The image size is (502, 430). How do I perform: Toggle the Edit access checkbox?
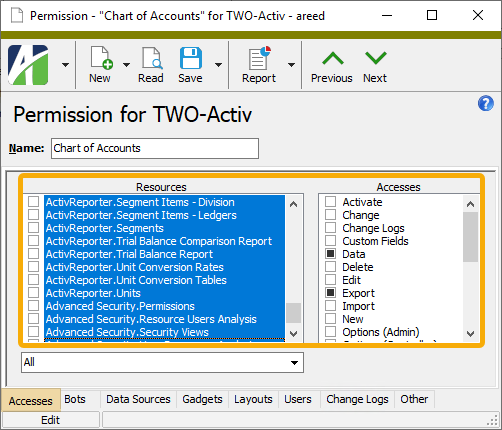[330, 280]
